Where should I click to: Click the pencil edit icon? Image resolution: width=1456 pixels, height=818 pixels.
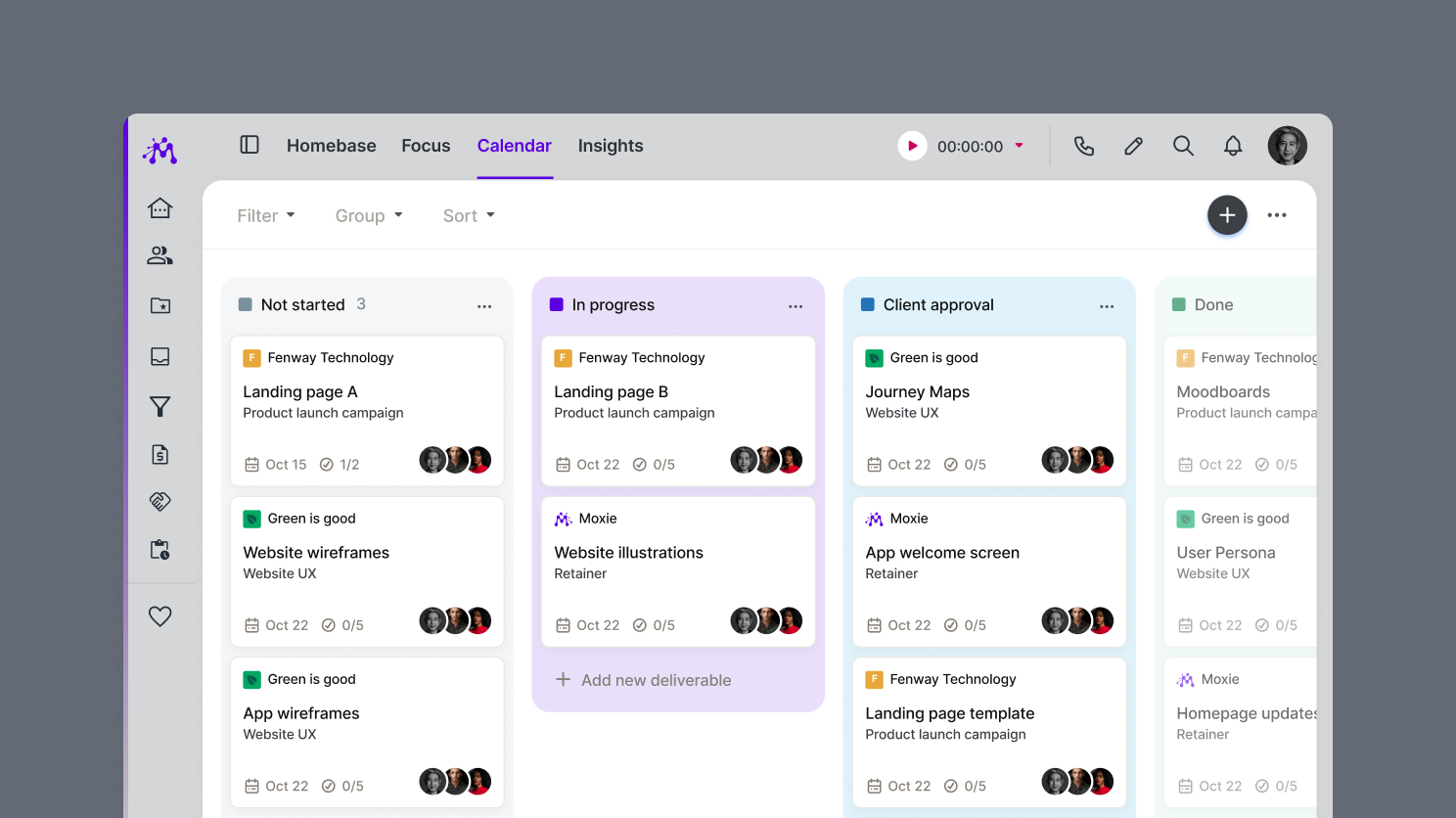tap(1134, 146)
